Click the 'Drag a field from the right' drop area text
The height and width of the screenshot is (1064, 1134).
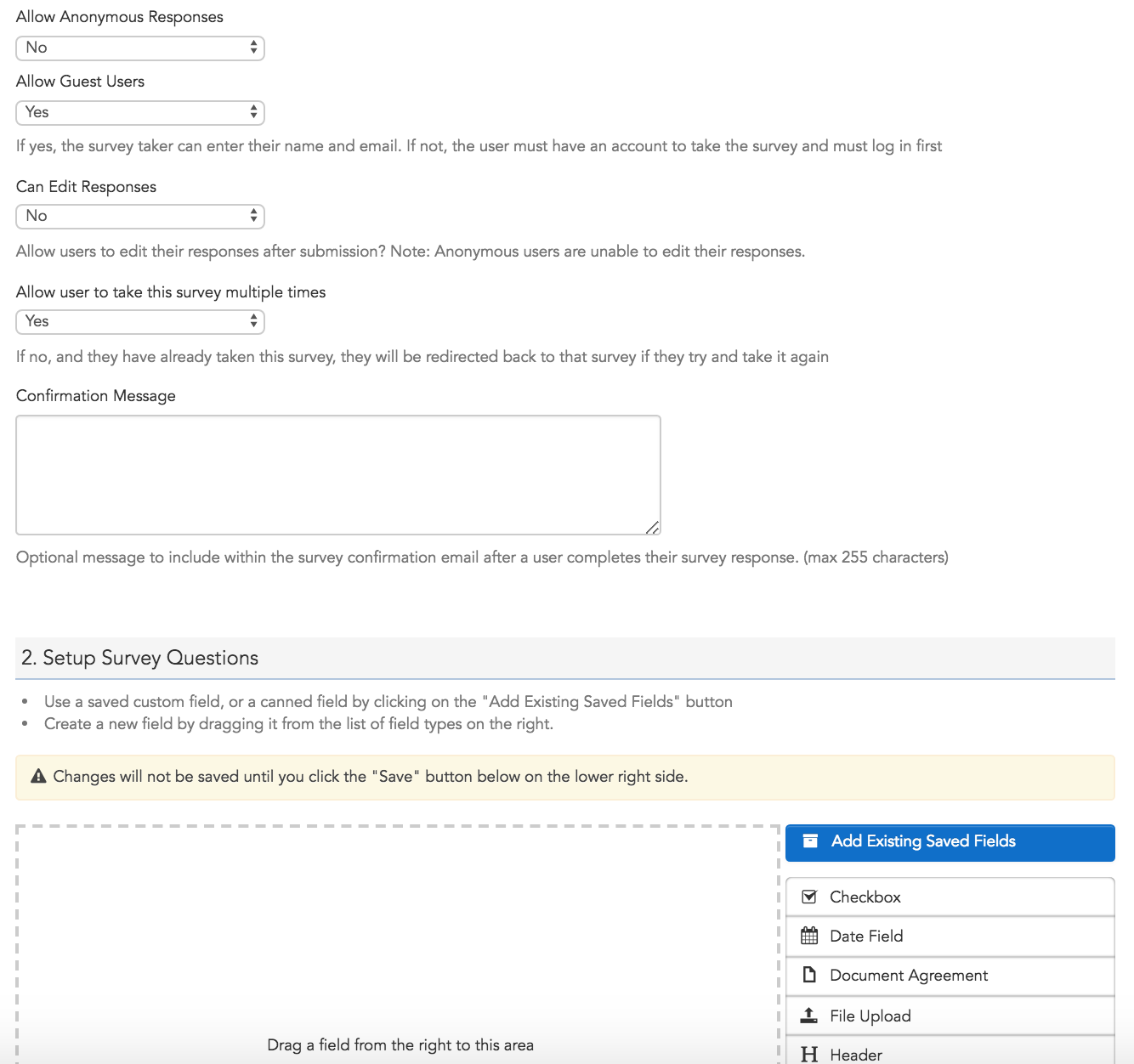coord(400,1045)
